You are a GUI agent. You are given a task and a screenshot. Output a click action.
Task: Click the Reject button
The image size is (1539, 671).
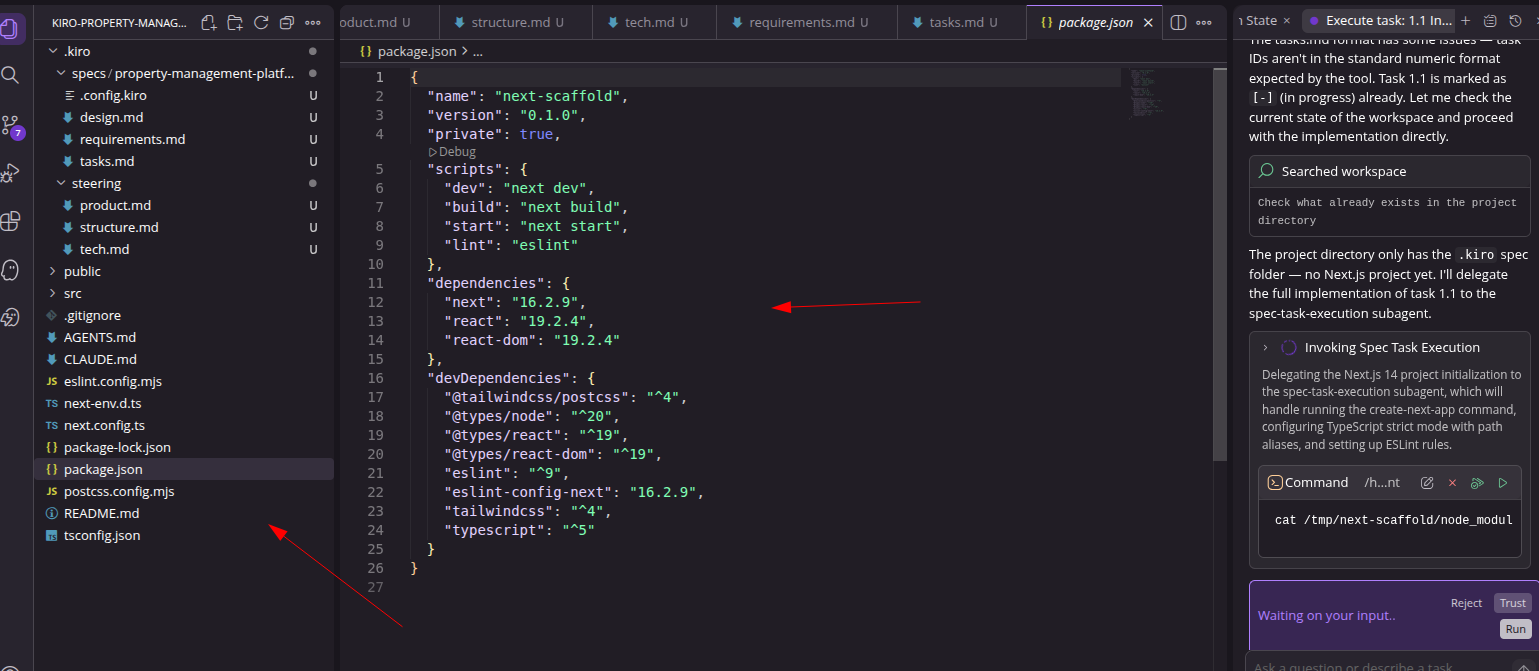click(1466, 603)
